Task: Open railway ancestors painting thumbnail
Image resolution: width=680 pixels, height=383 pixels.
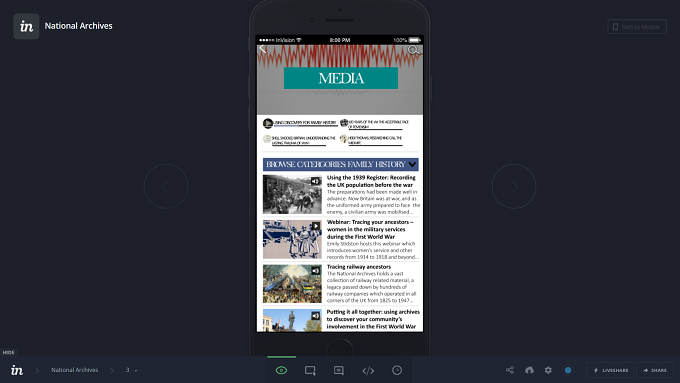Action: (x=292, y=284)
